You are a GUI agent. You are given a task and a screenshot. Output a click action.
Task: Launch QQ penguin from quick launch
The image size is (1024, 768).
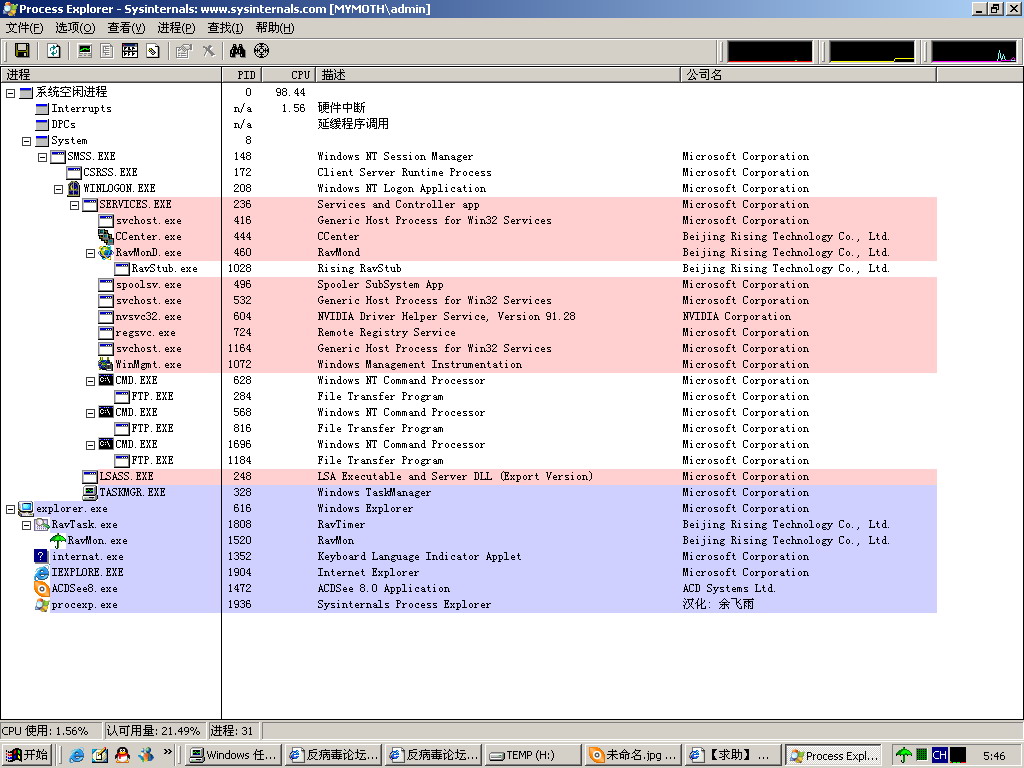pos(122,755)
